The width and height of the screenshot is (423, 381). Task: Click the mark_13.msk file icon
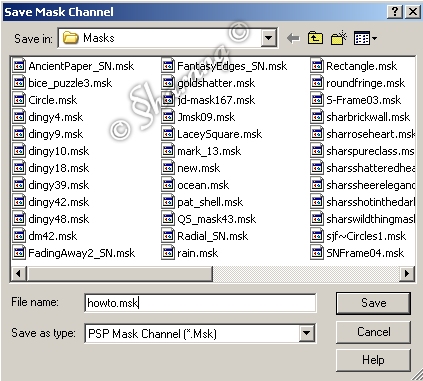(x=168, y=151)
